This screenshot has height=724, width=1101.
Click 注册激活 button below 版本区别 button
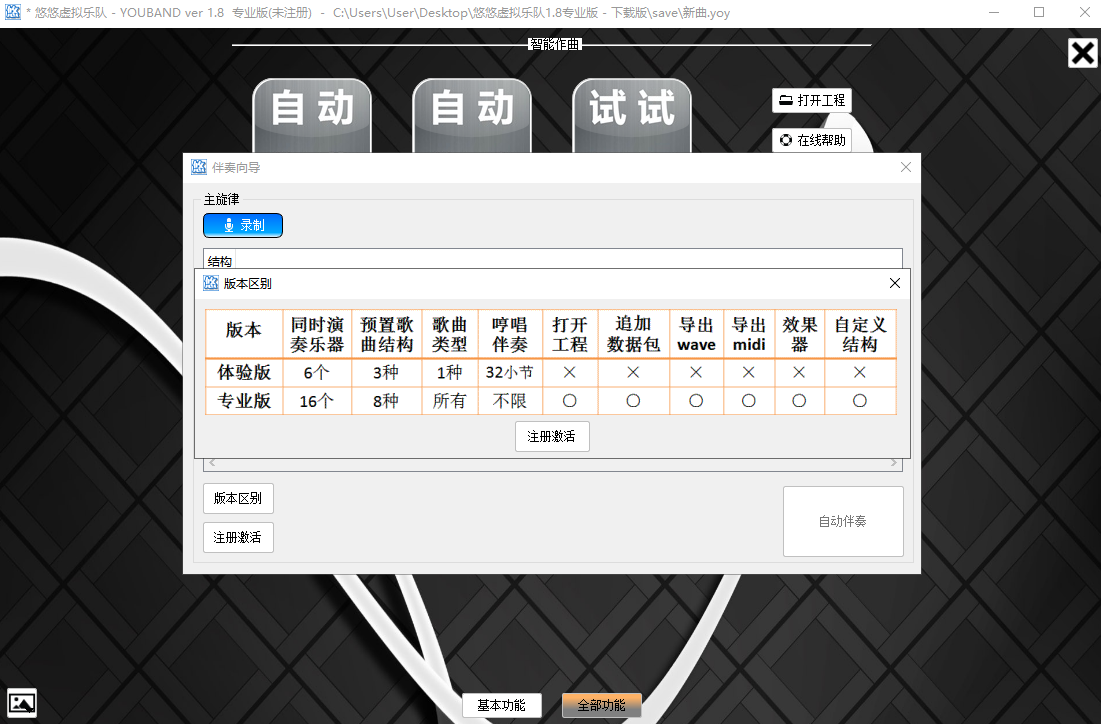[x=238, y=537]
